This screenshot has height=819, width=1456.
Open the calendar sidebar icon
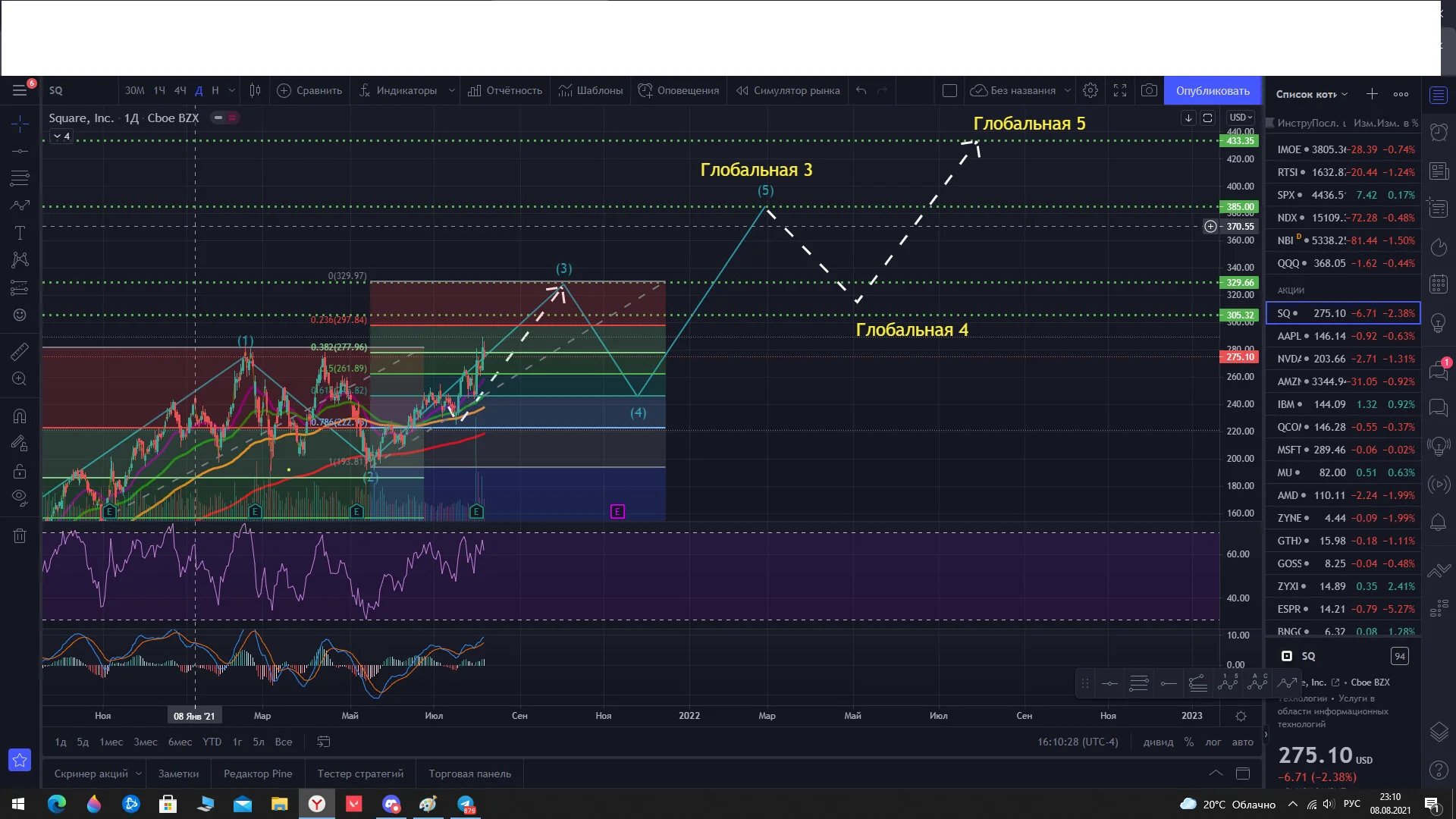click(1439, 284)
